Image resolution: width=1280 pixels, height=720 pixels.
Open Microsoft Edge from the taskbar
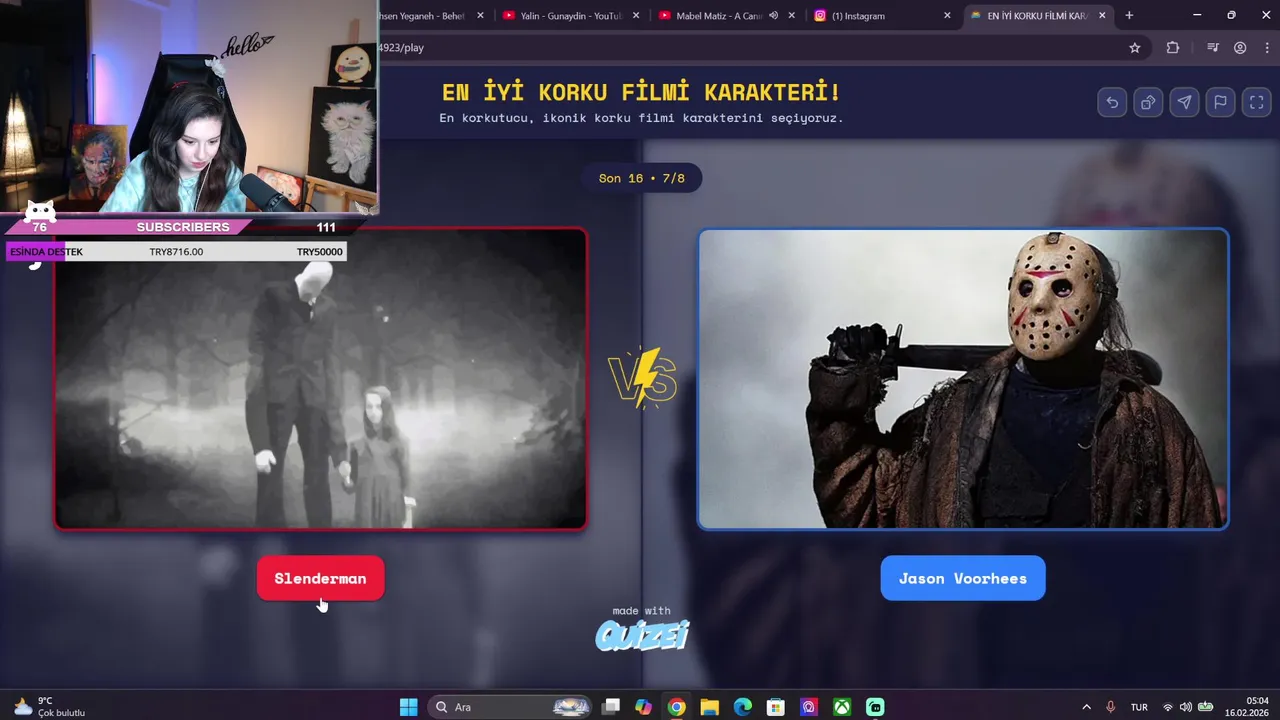(742, 707)
